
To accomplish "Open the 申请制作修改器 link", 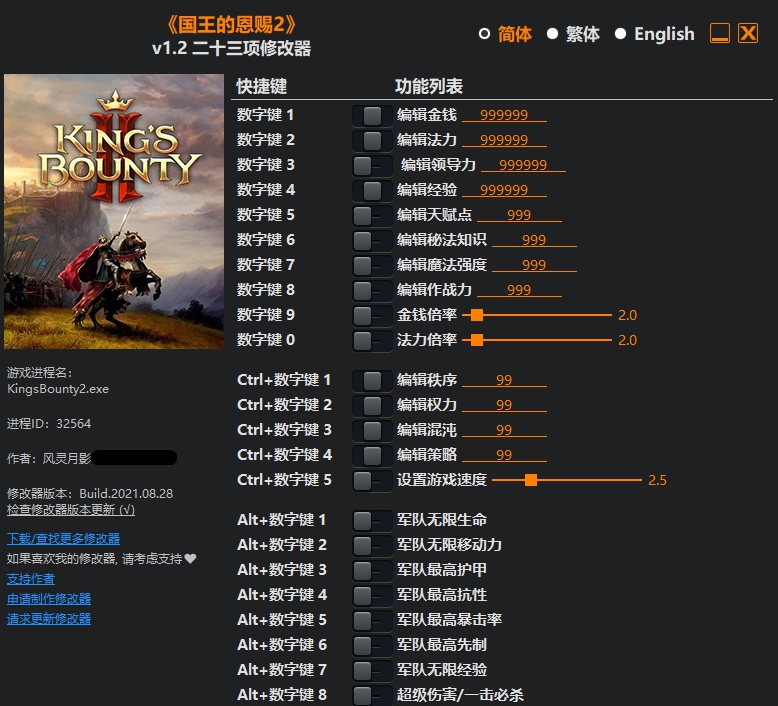I will (49, 599).
